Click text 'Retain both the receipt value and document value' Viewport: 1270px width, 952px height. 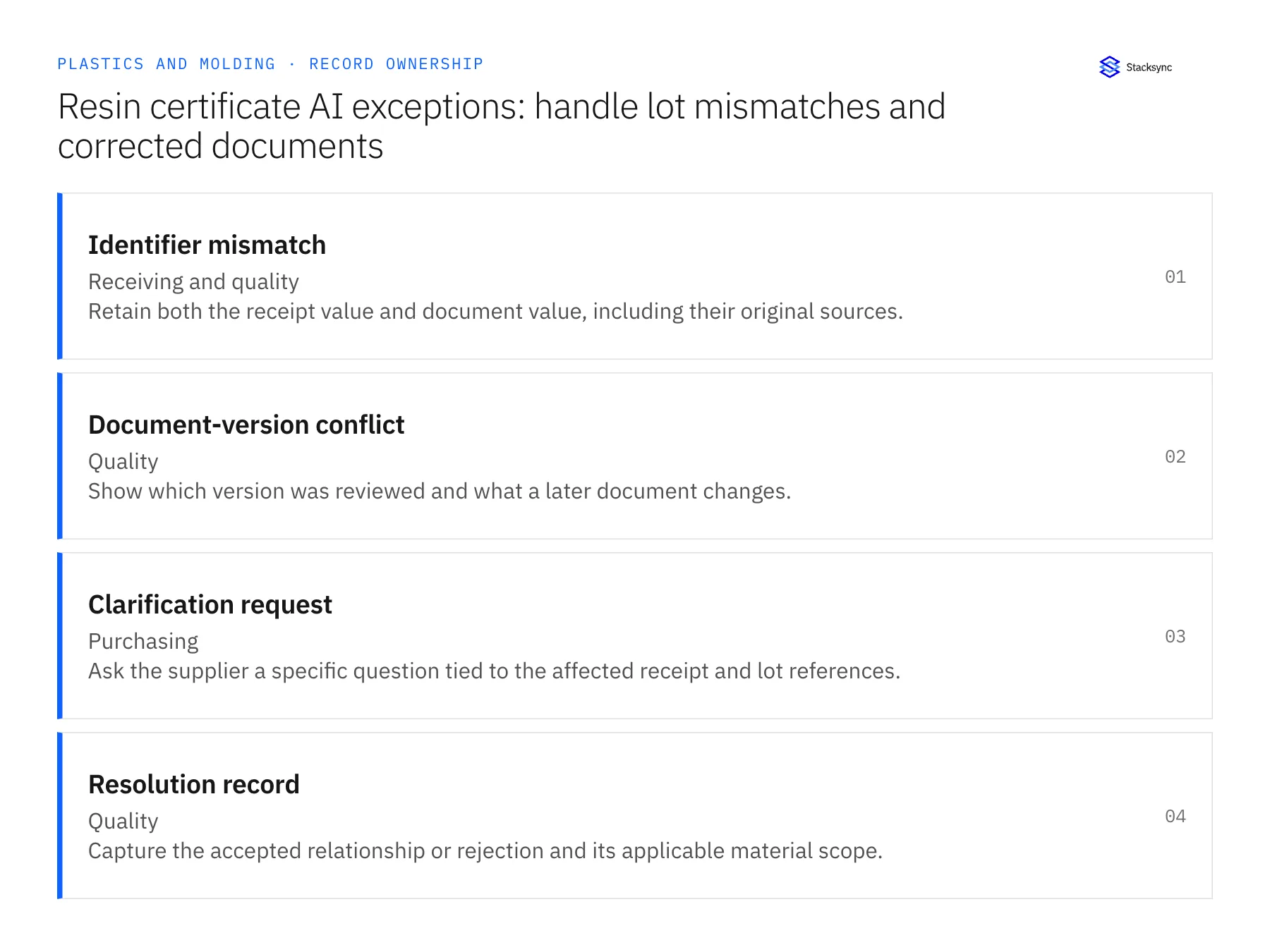point(337,311)
